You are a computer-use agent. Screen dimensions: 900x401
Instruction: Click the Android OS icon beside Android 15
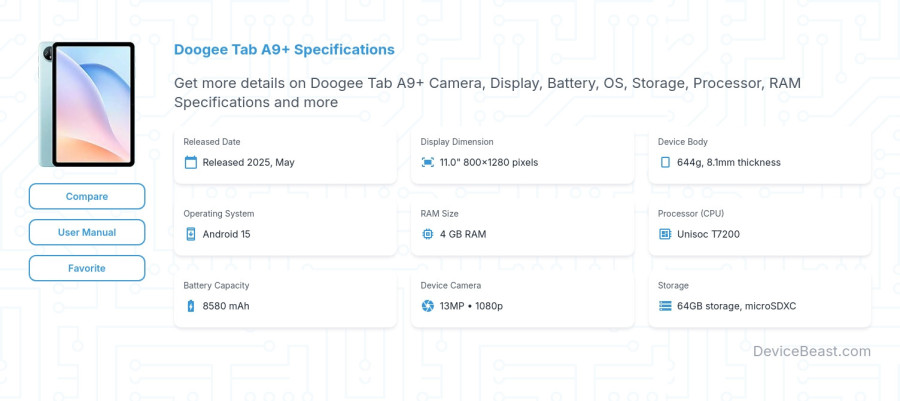pos(191,234)
